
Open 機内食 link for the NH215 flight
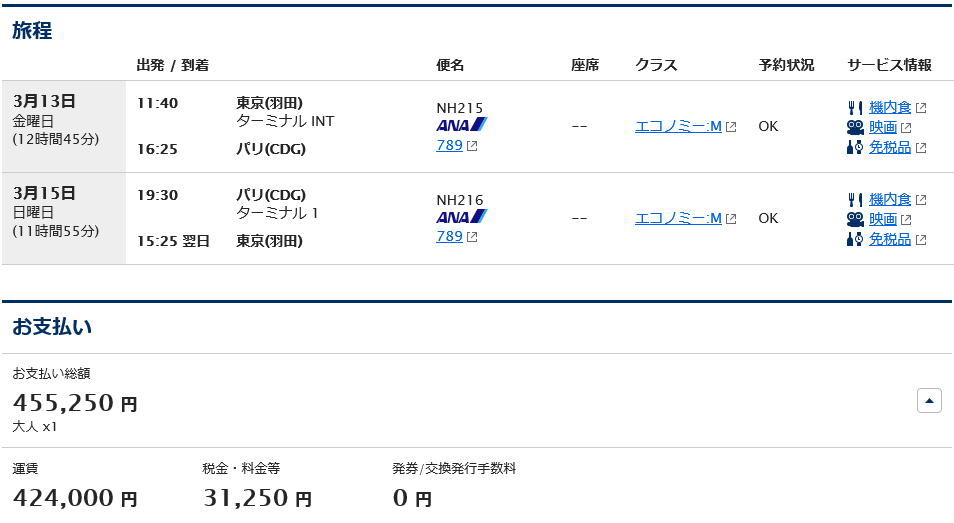coord(890,108)
